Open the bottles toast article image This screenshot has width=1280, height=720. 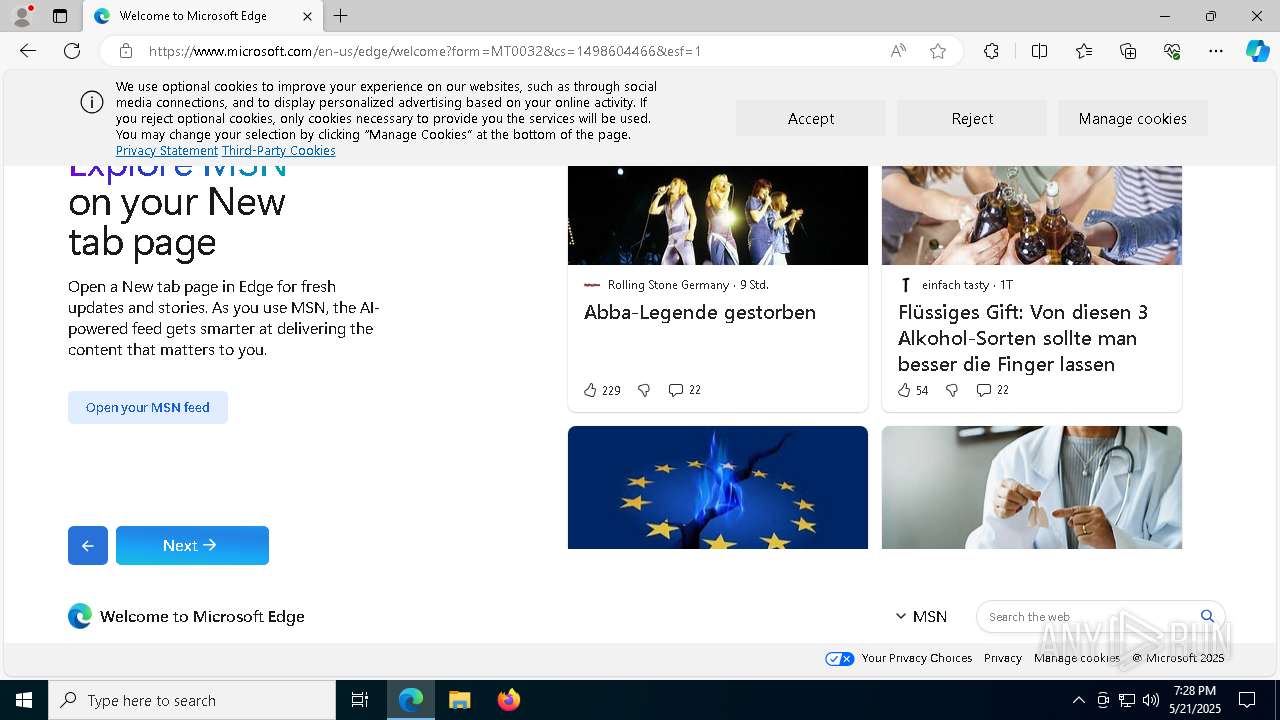1032,215
